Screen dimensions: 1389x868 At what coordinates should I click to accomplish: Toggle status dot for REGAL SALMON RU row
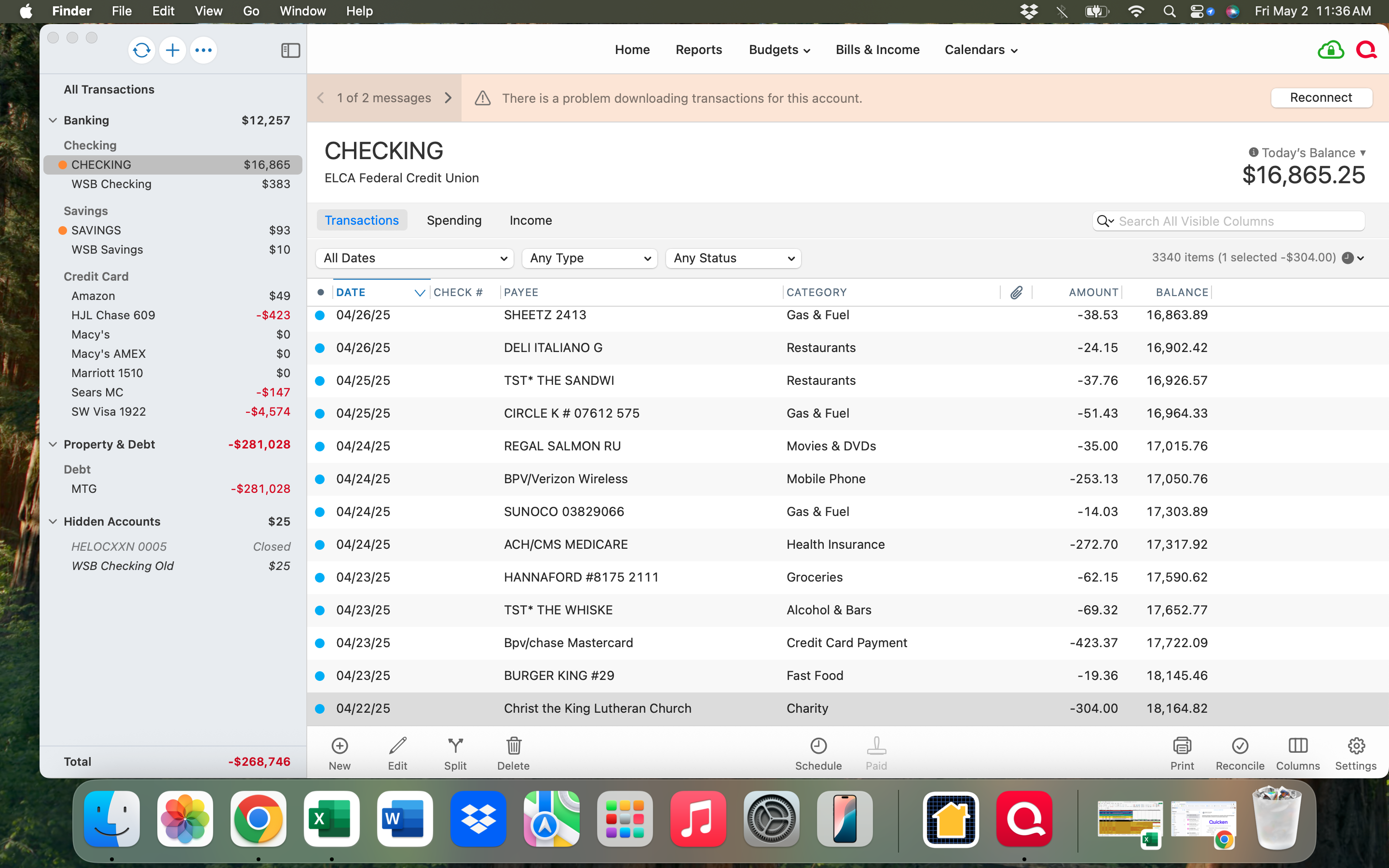click(x=320, y=446)
